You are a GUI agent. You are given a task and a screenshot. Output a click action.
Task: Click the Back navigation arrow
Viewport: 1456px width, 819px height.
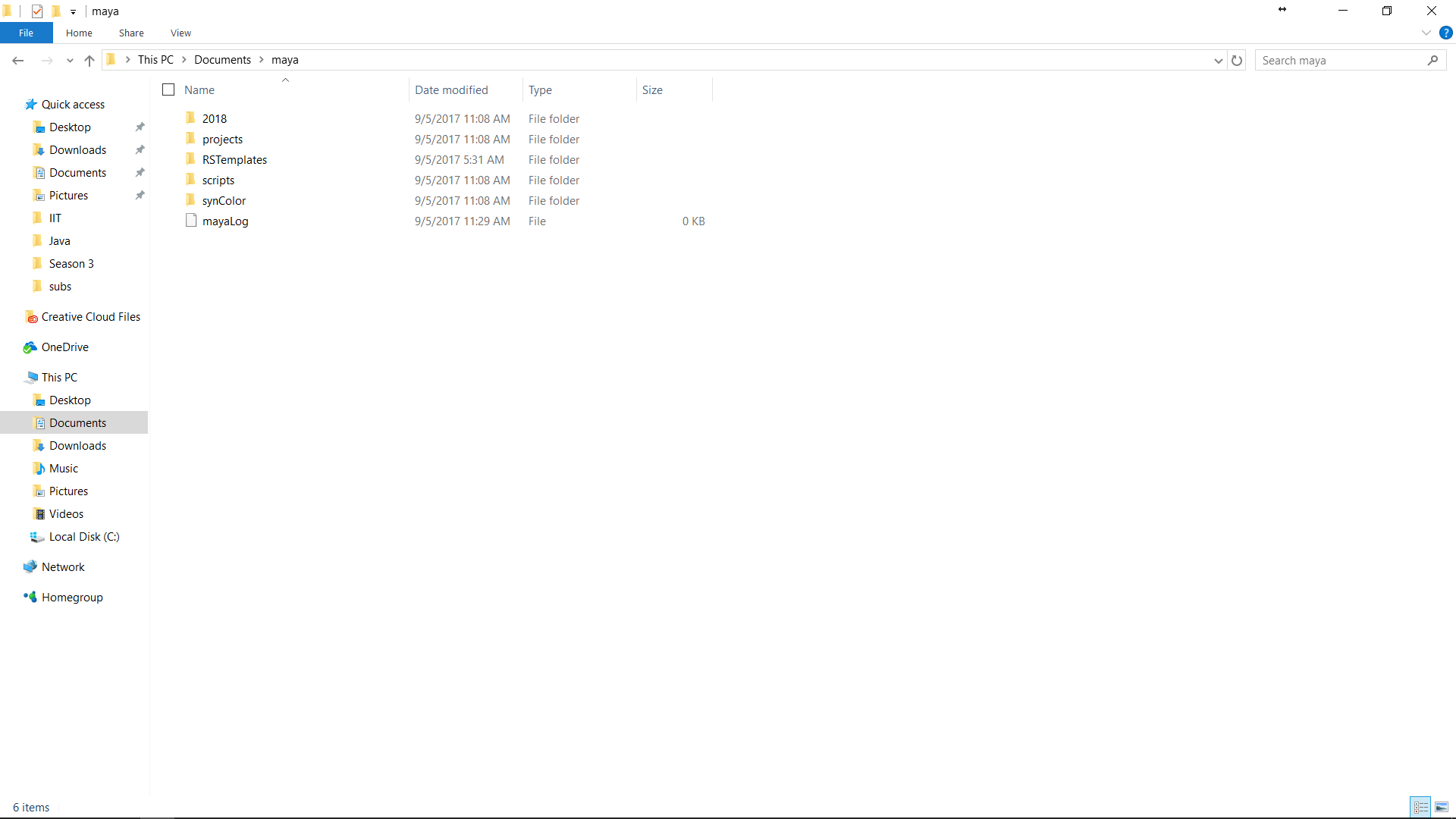(x=17, y=60)
